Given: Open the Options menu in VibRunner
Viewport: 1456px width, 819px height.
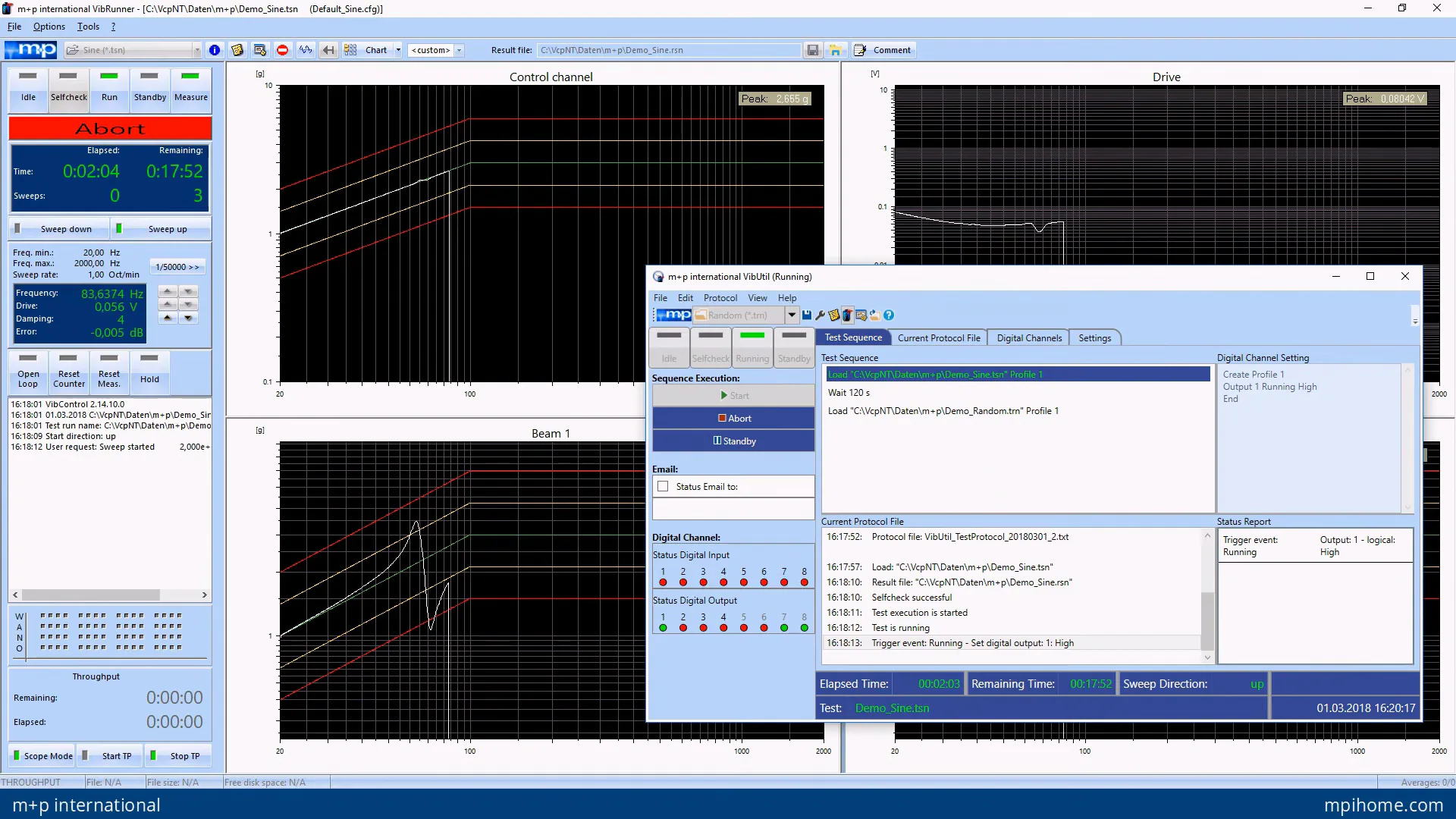Looking at the screenshot, I should coord(49,27).
